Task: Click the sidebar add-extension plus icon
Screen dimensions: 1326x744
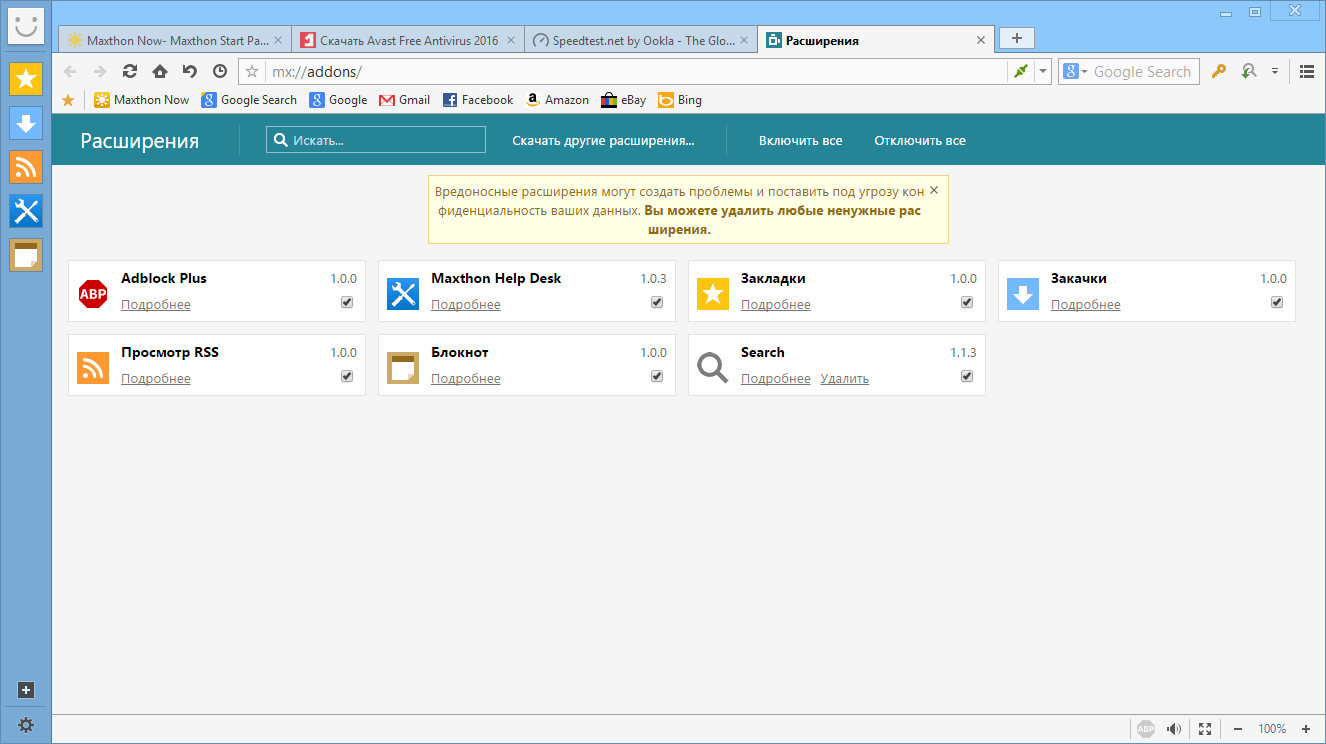Action: coord(26,690)
